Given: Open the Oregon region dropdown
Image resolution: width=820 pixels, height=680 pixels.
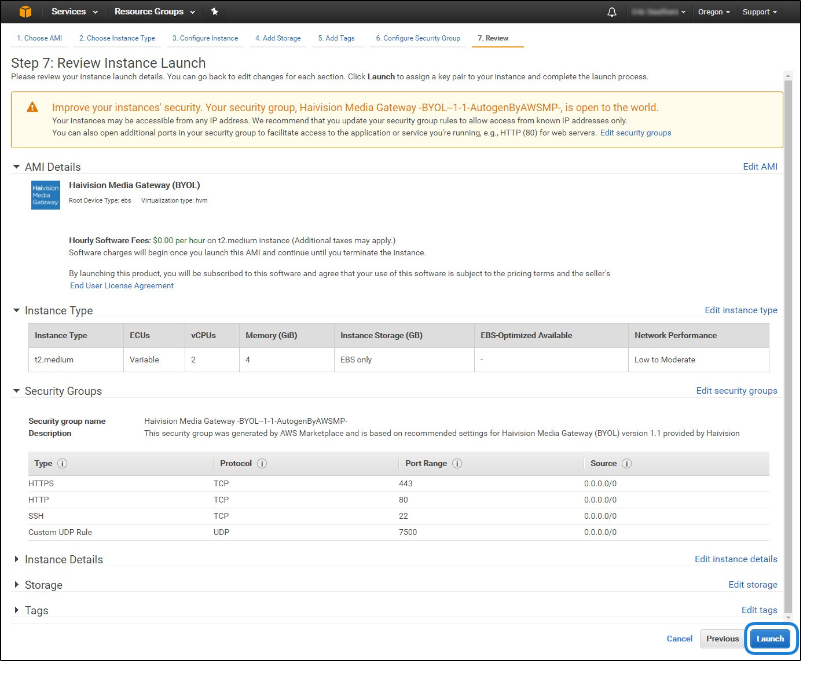Looking at the screenshot, I should [714, 12].
